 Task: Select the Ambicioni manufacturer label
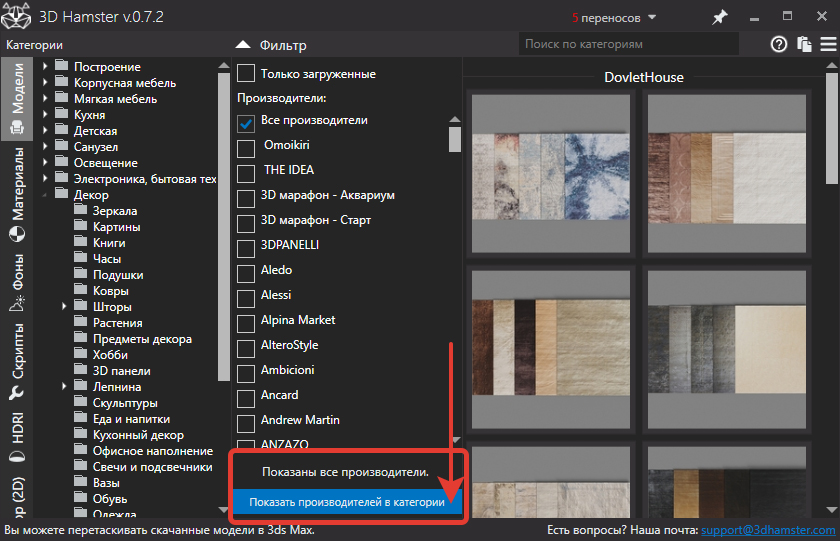[288, 370]
